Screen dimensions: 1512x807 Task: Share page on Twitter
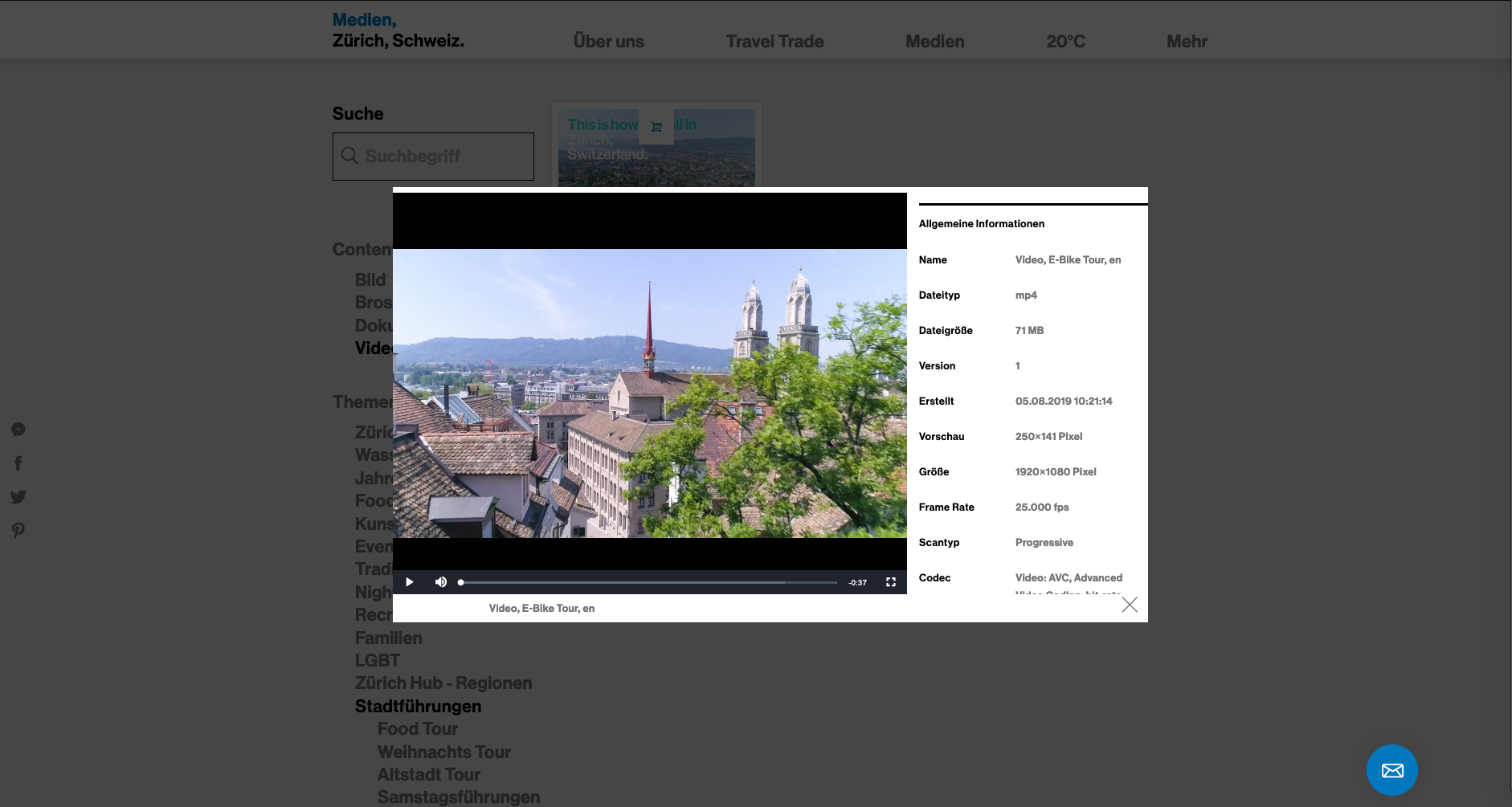pyautogui.click(x=18, y=497)
